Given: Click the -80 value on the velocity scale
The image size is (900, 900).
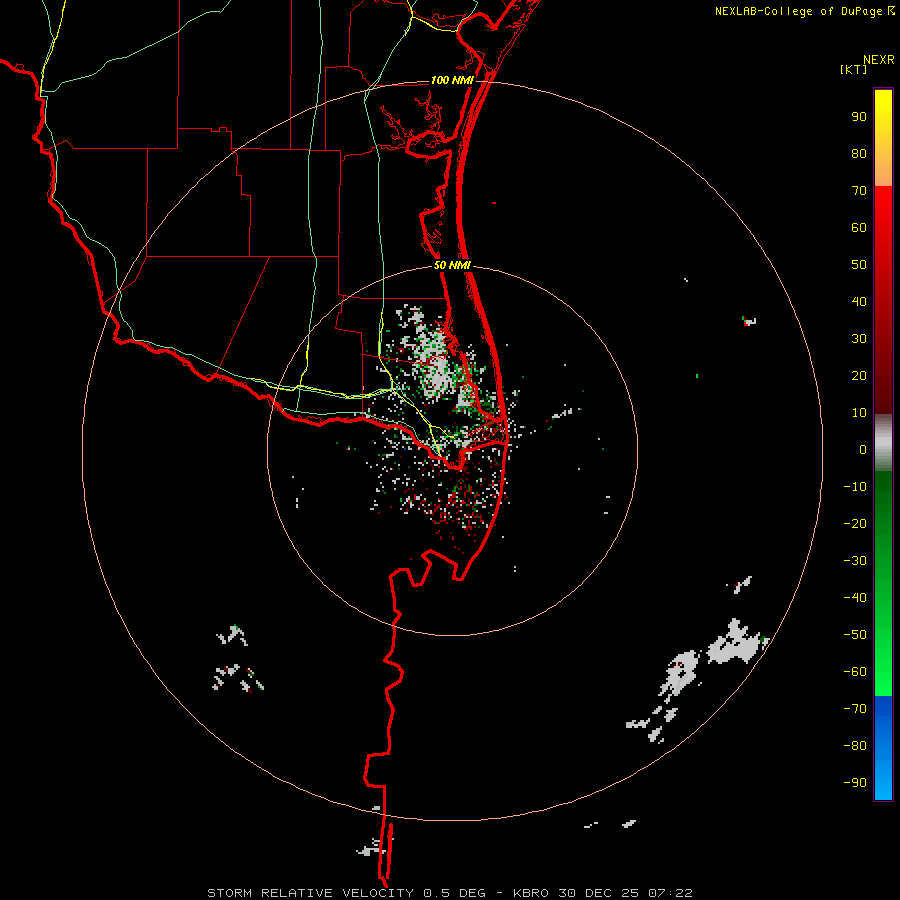Looking at the screenshot, I should tap(855, 746).
